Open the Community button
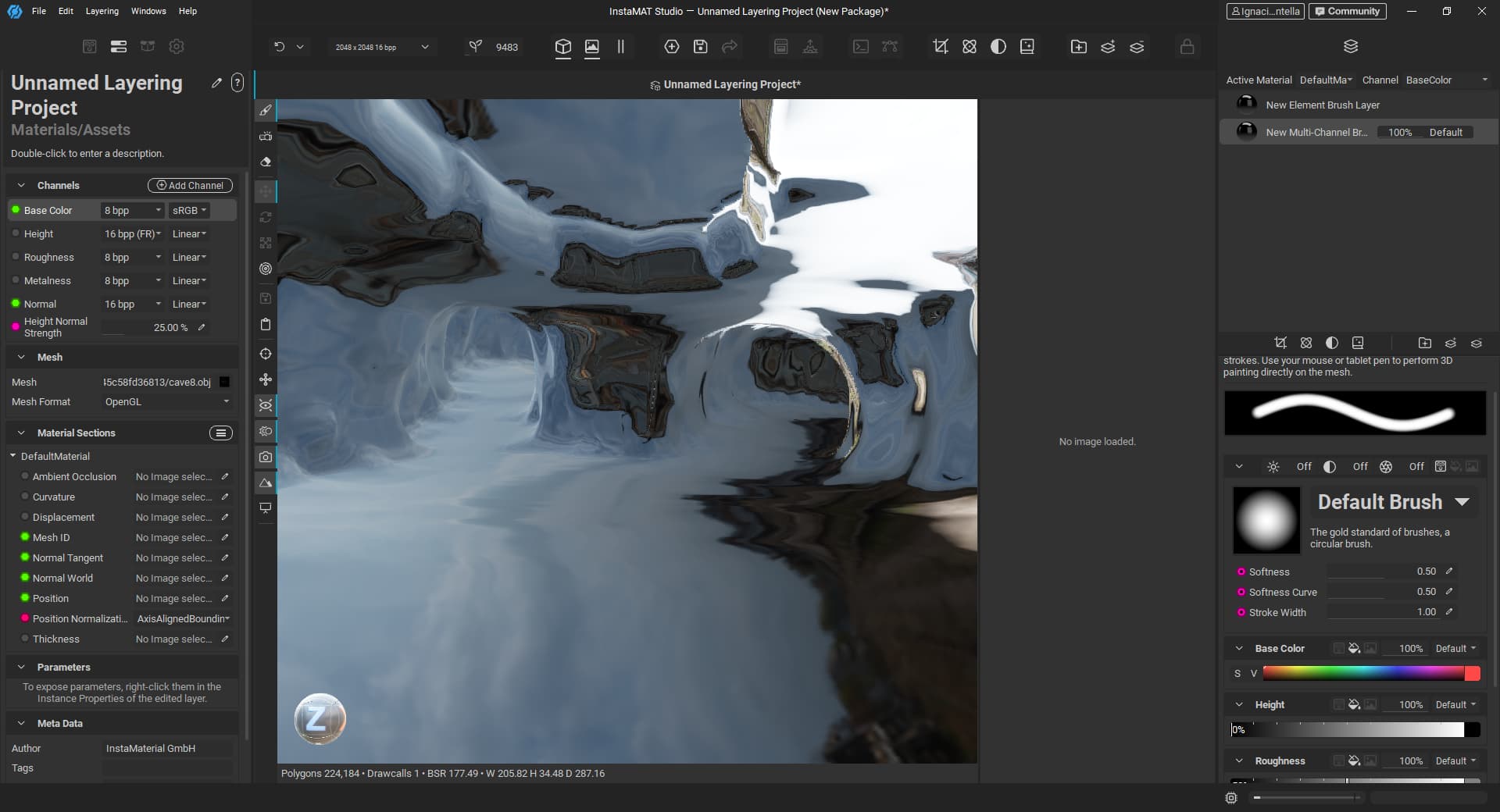Image resolution: width=1500 pixels, height=812 pixels. [x=1347, y=11]
